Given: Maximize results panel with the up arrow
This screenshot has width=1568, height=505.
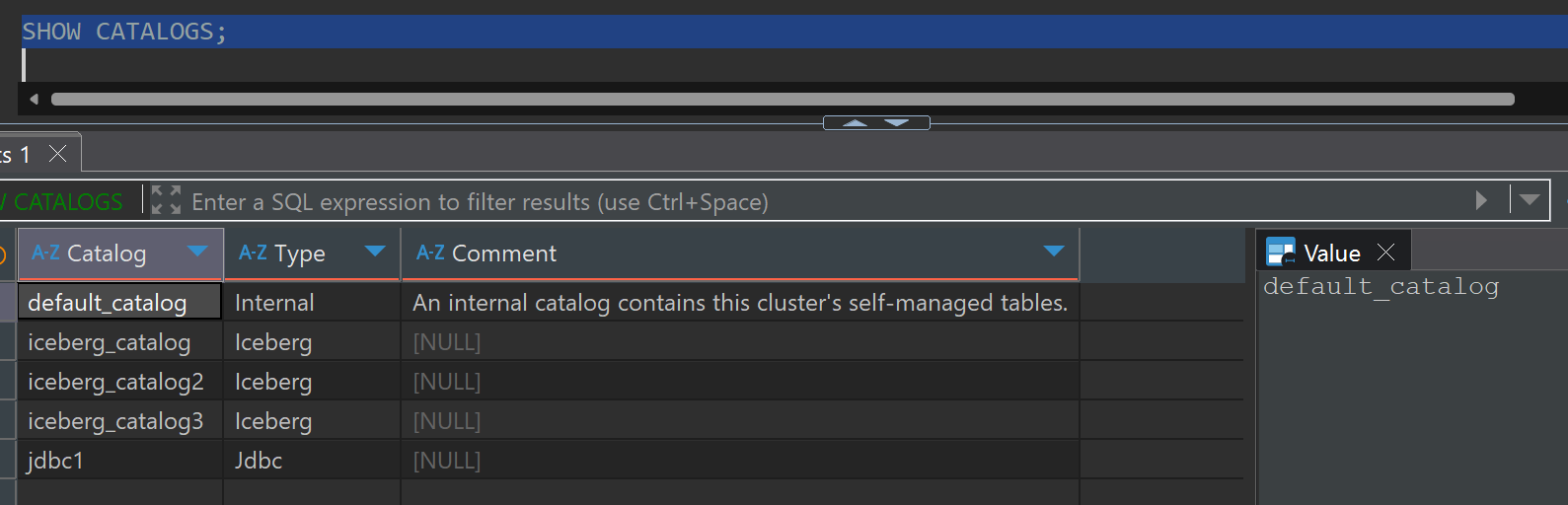Looking at the screenshot, I should tap(855, 123).
